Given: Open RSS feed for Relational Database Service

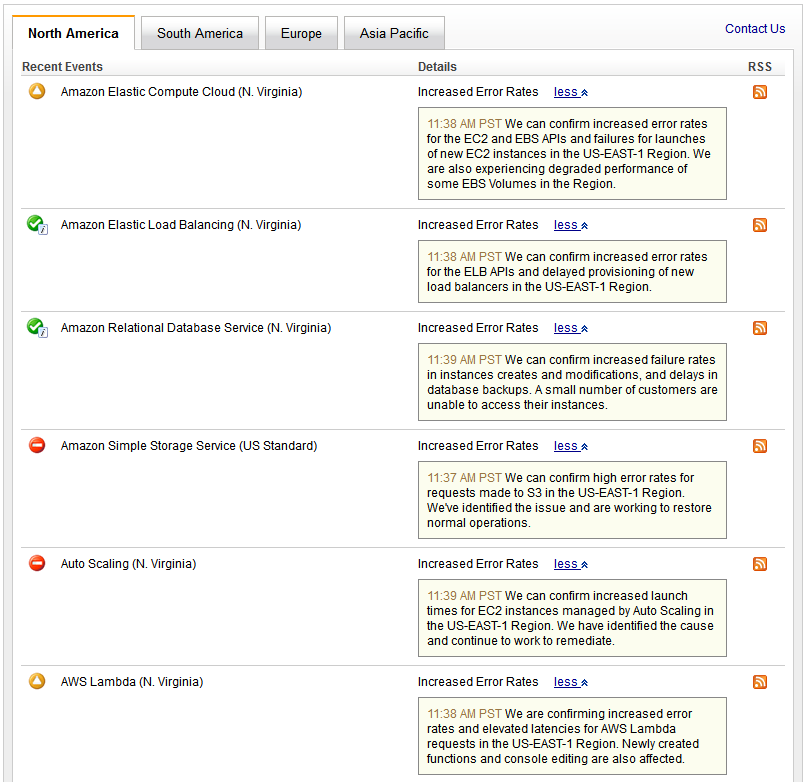Looking at the screenshot, I should [x=760, y=328].
